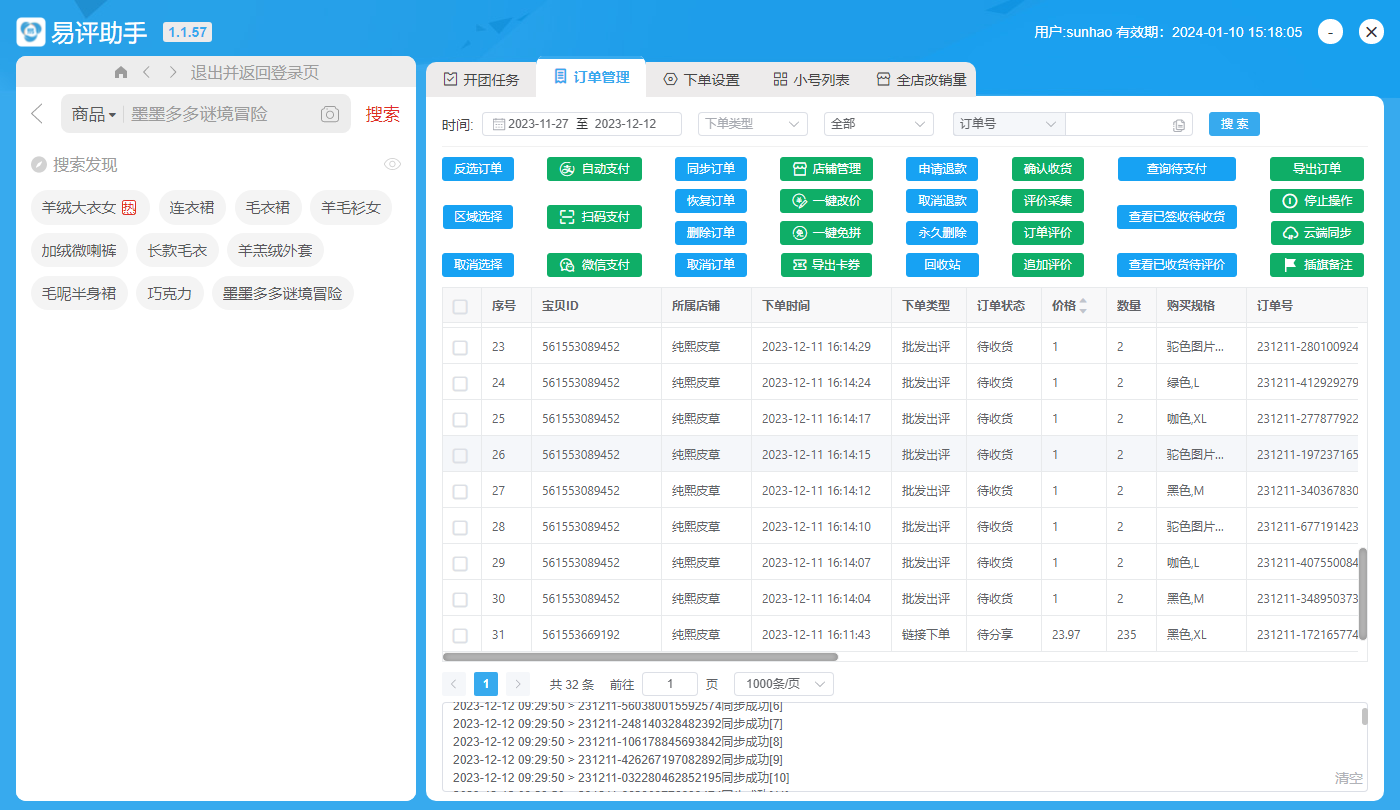Check the checkbox for row 30
This screenshot has height=810, width=1400.
[460, 599]
